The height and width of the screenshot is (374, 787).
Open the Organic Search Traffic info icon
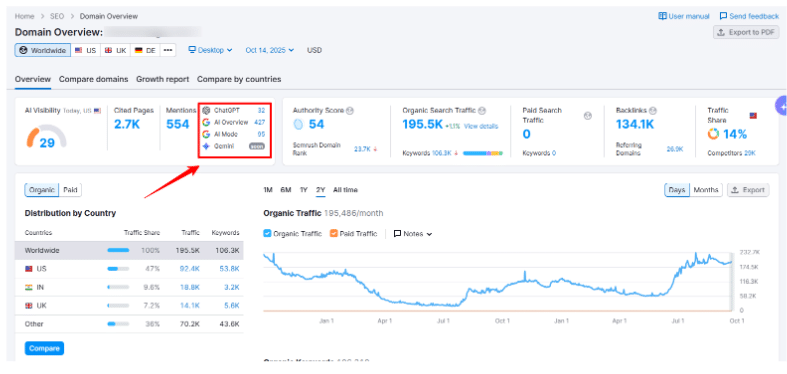(x=482, y=110)
